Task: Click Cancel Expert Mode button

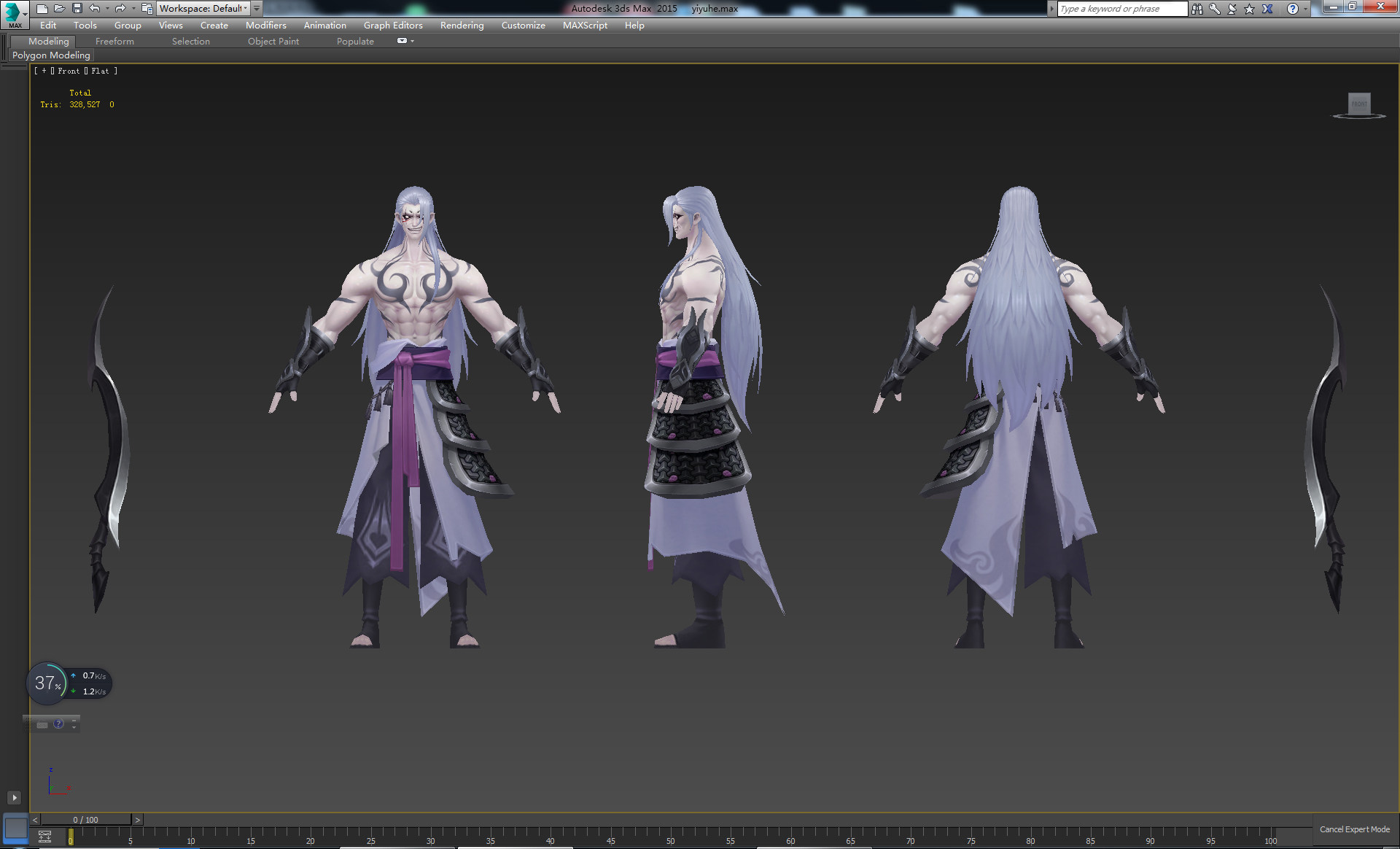Action: [1354, 829]
